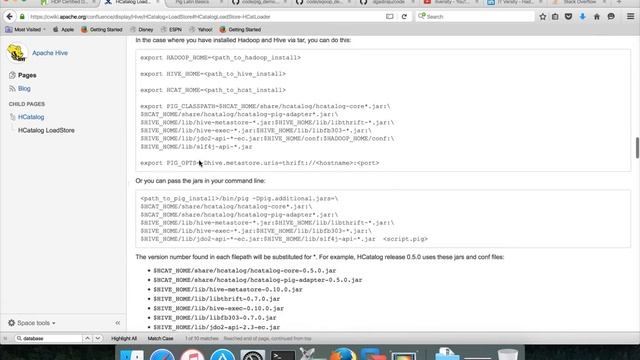Image resolution: width=640 pixels, height=360 pixels.
Task: Select HCatalog LoadStore in page tree
Action: tap(46, 131)
